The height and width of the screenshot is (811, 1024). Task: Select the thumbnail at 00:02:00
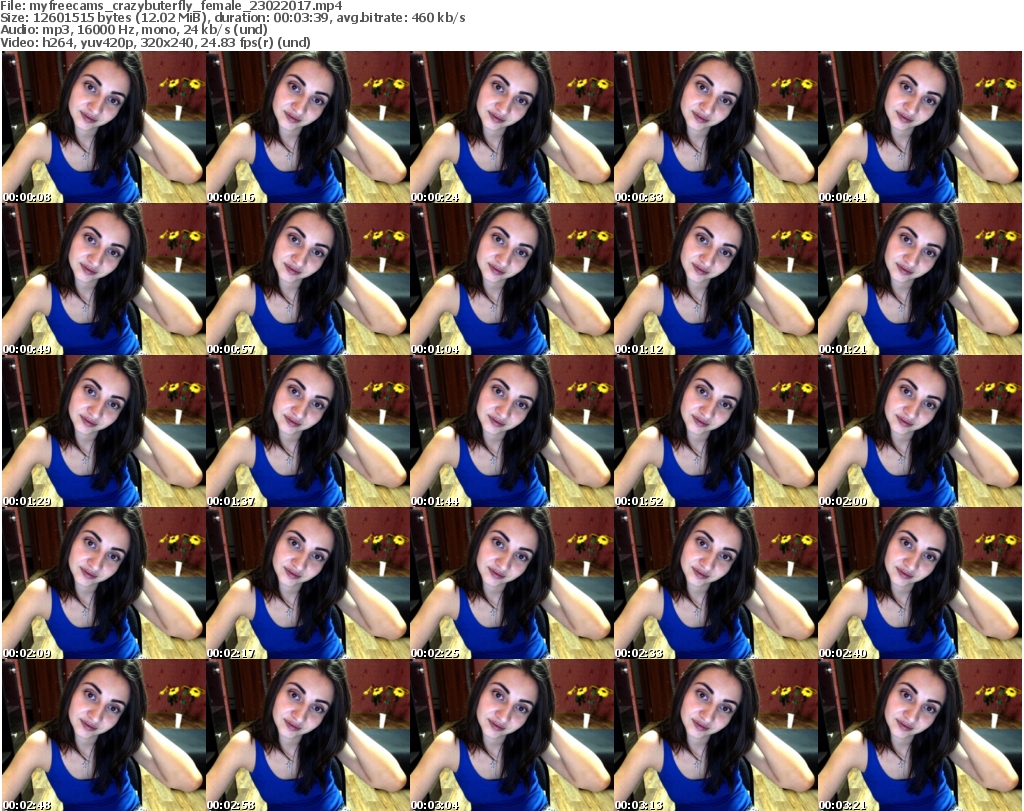pos(920,432)
